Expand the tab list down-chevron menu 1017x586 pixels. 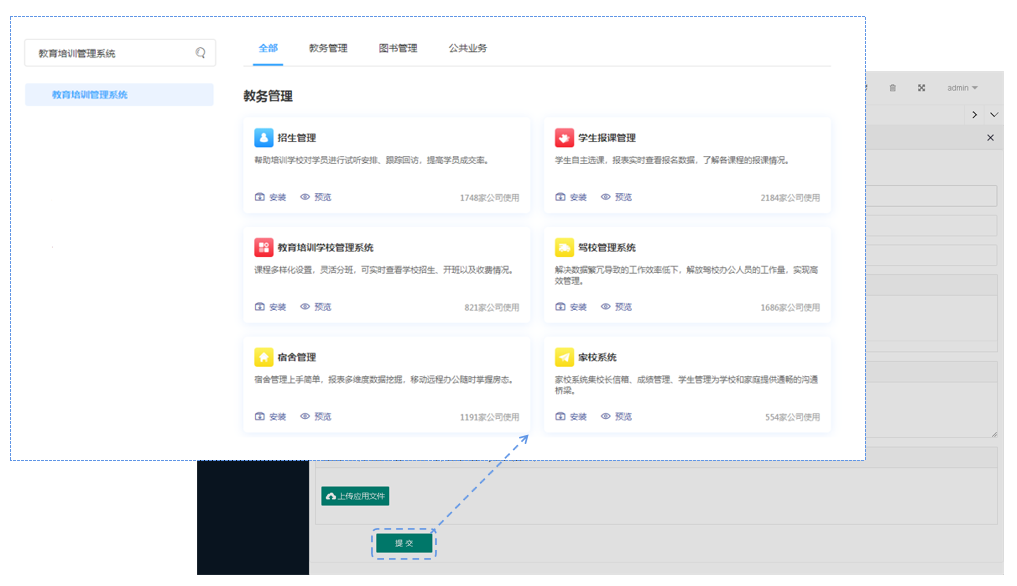pyautogui.click(x=993, y=115)
